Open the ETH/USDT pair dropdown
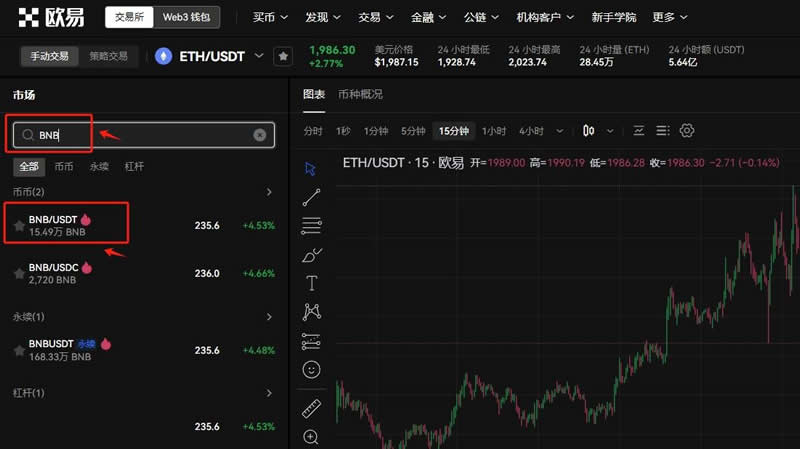Viewport: 800px width, 449px height. point(259,56)
